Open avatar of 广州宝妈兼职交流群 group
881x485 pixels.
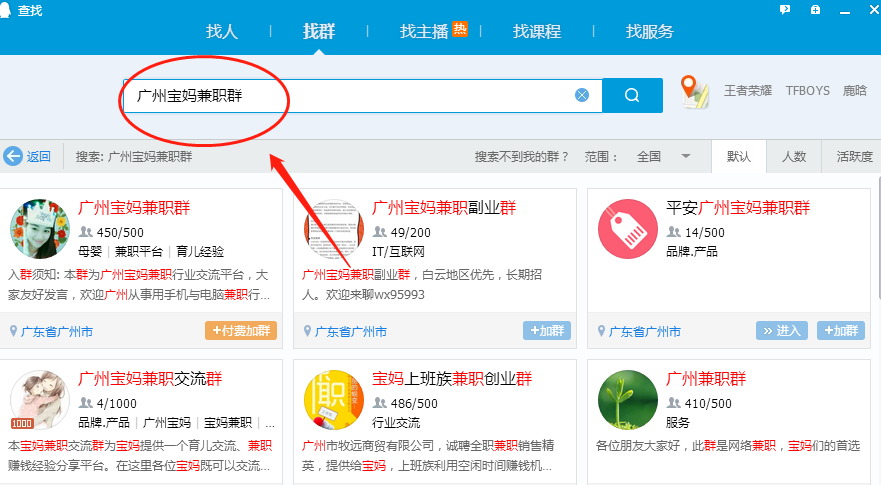tap(40, 400)
